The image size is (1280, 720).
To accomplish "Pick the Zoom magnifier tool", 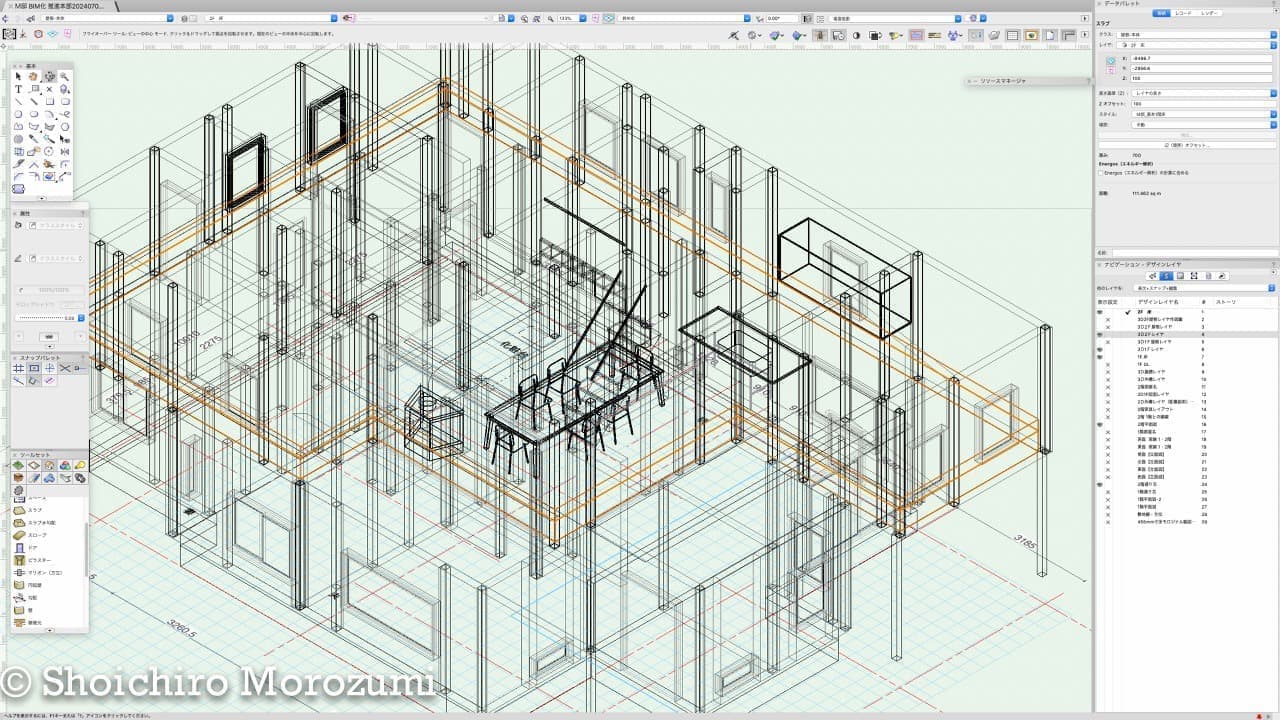I will 65,76.
